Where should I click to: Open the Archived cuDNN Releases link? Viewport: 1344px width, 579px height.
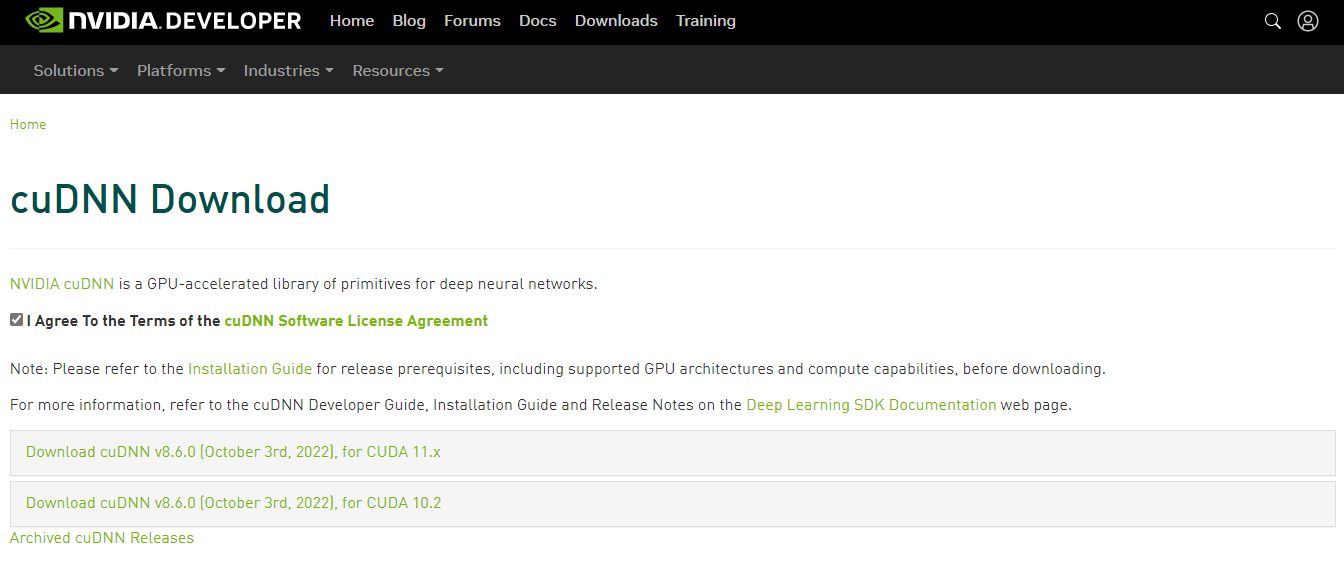pyautogui.click(x=102, y=538)
